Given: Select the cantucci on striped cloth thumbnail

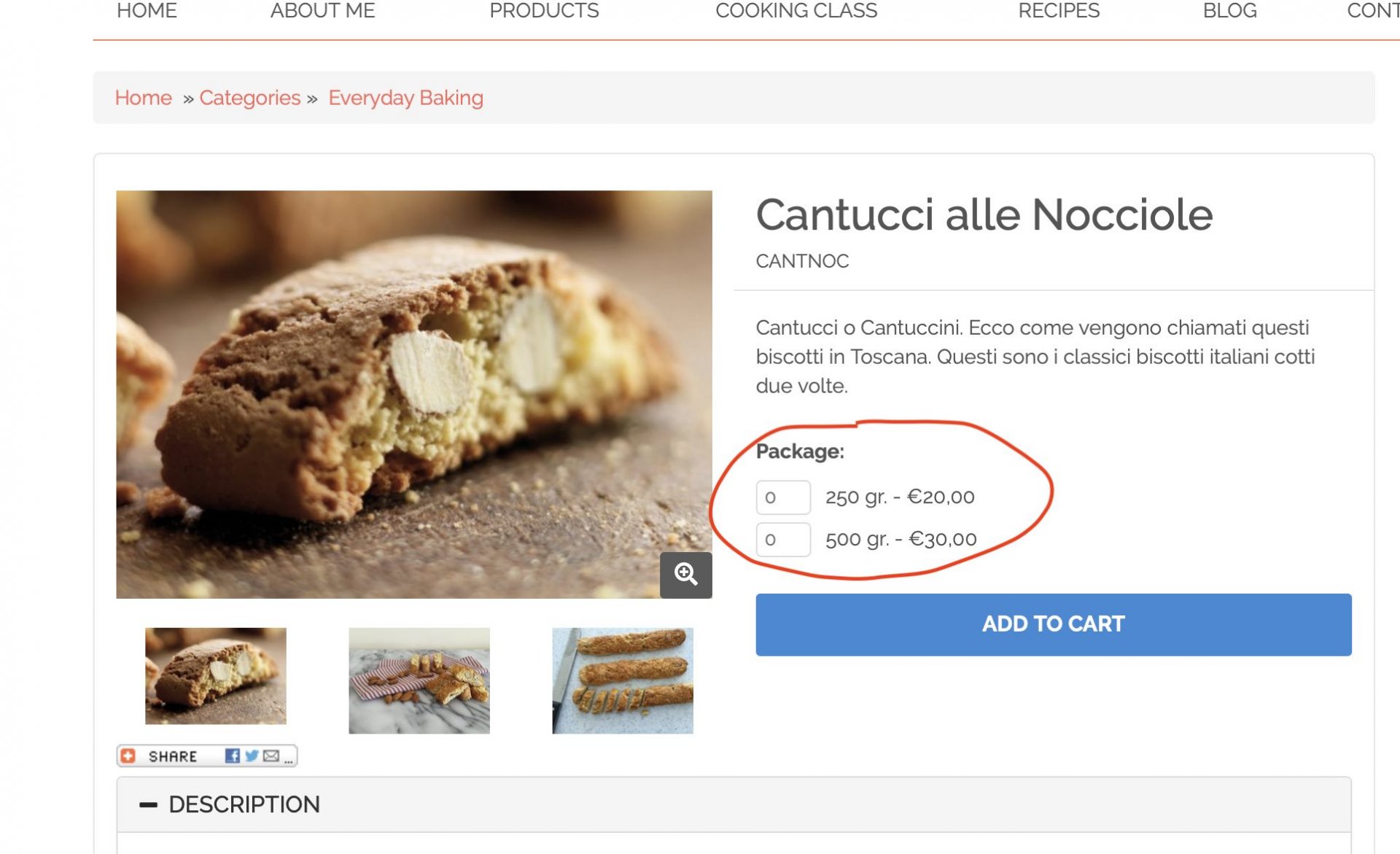Looking at the screenshot, I should [419, 680].
